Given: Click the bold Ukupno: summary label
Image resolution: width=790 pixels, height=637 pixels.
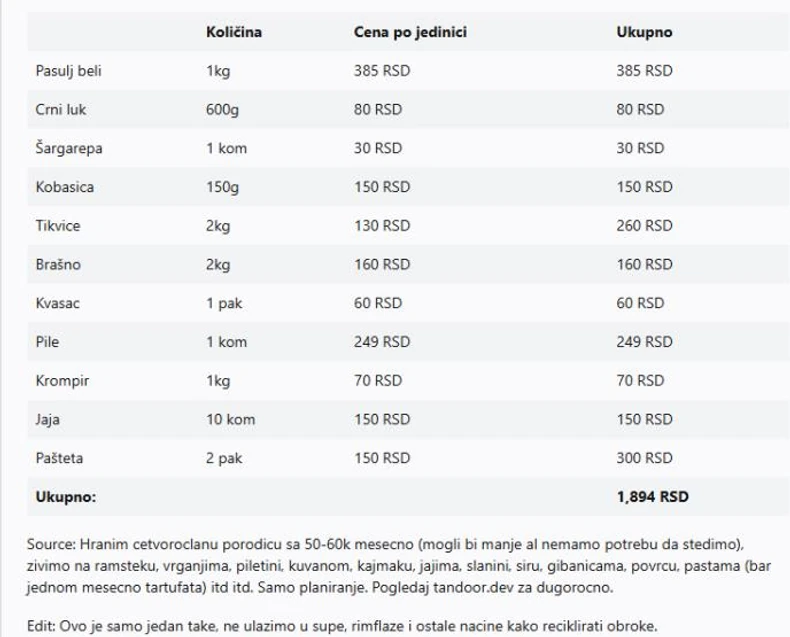Looking at the screenshot, I should (x=66, y=496).
